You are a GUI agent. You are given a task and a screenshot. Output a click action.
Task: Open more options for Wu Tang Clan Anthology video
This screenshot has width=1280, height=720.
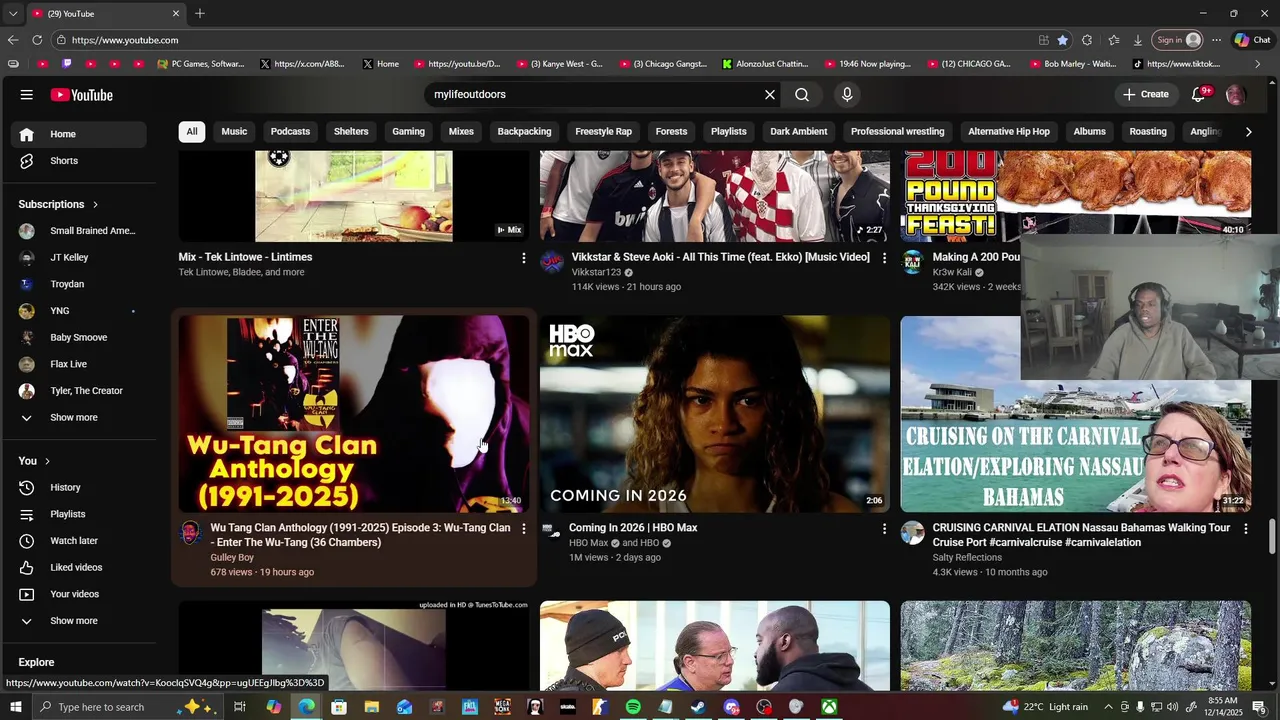523,528
